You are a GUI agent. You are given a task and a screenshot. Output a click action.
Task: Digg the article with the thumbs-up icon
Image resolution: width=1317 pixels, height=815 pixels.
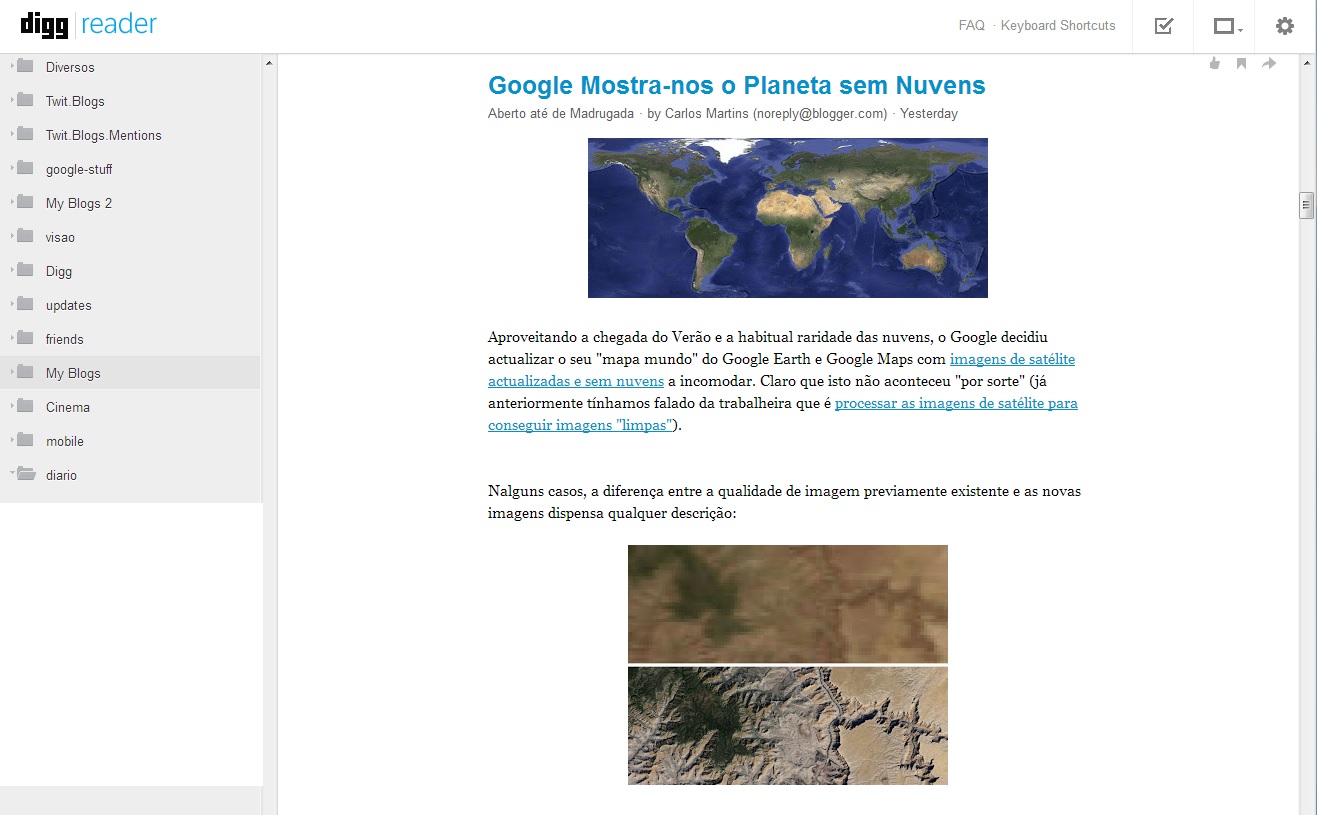(1214, 62)
